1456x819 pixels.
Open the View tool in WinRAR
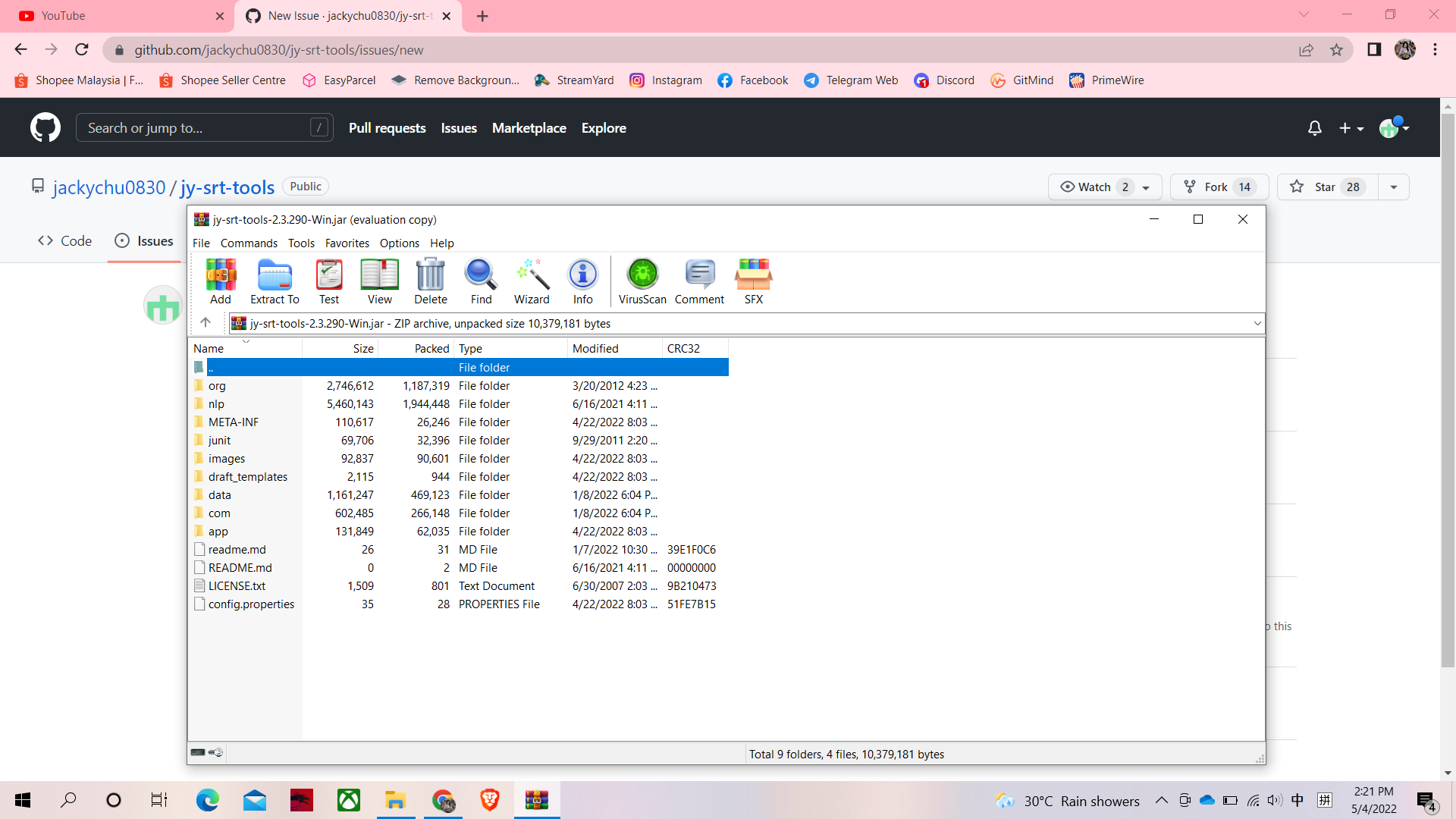380,281
